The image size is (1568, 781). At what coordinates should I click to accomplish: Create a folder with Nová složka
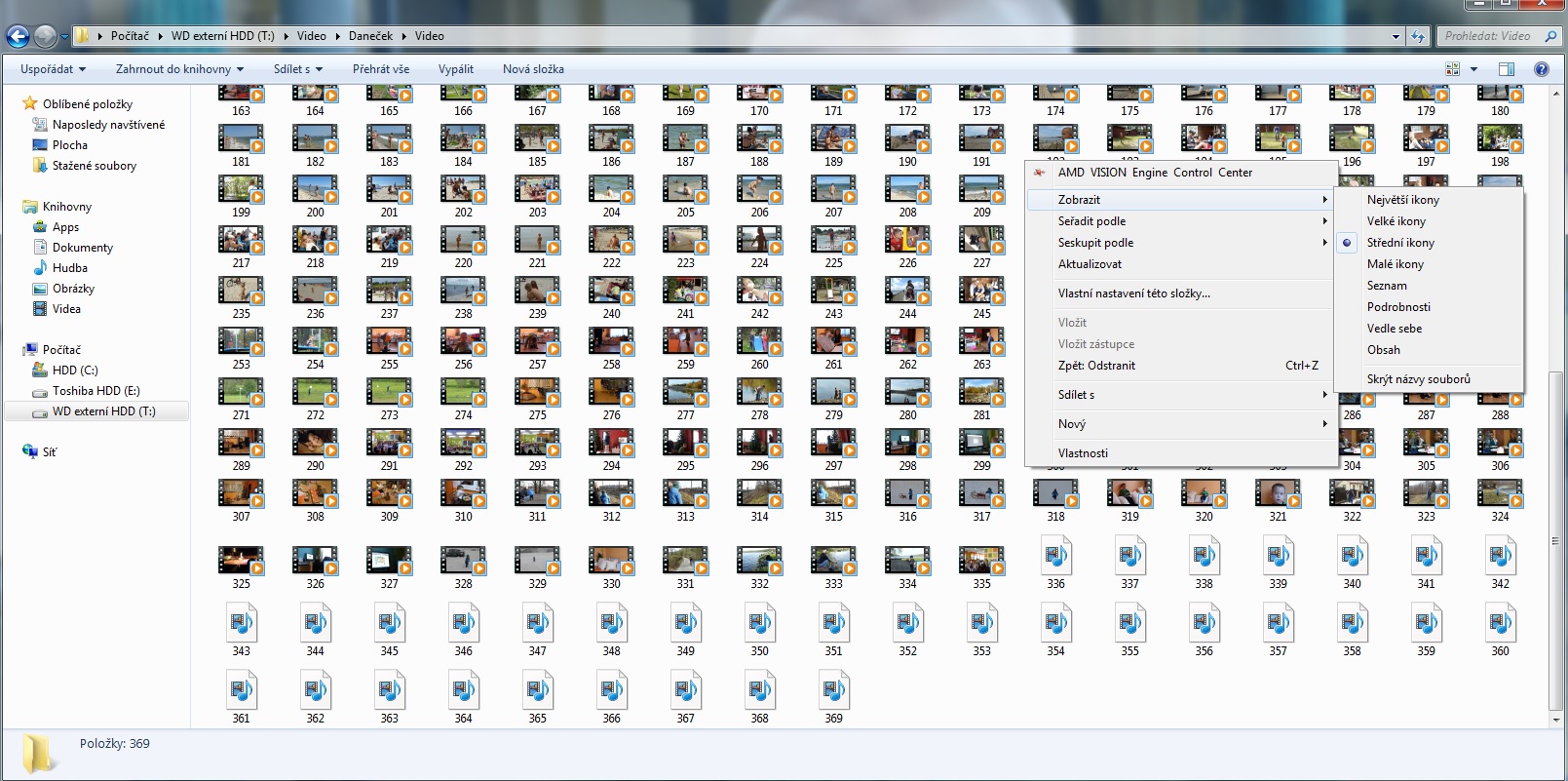coord(533,69)
